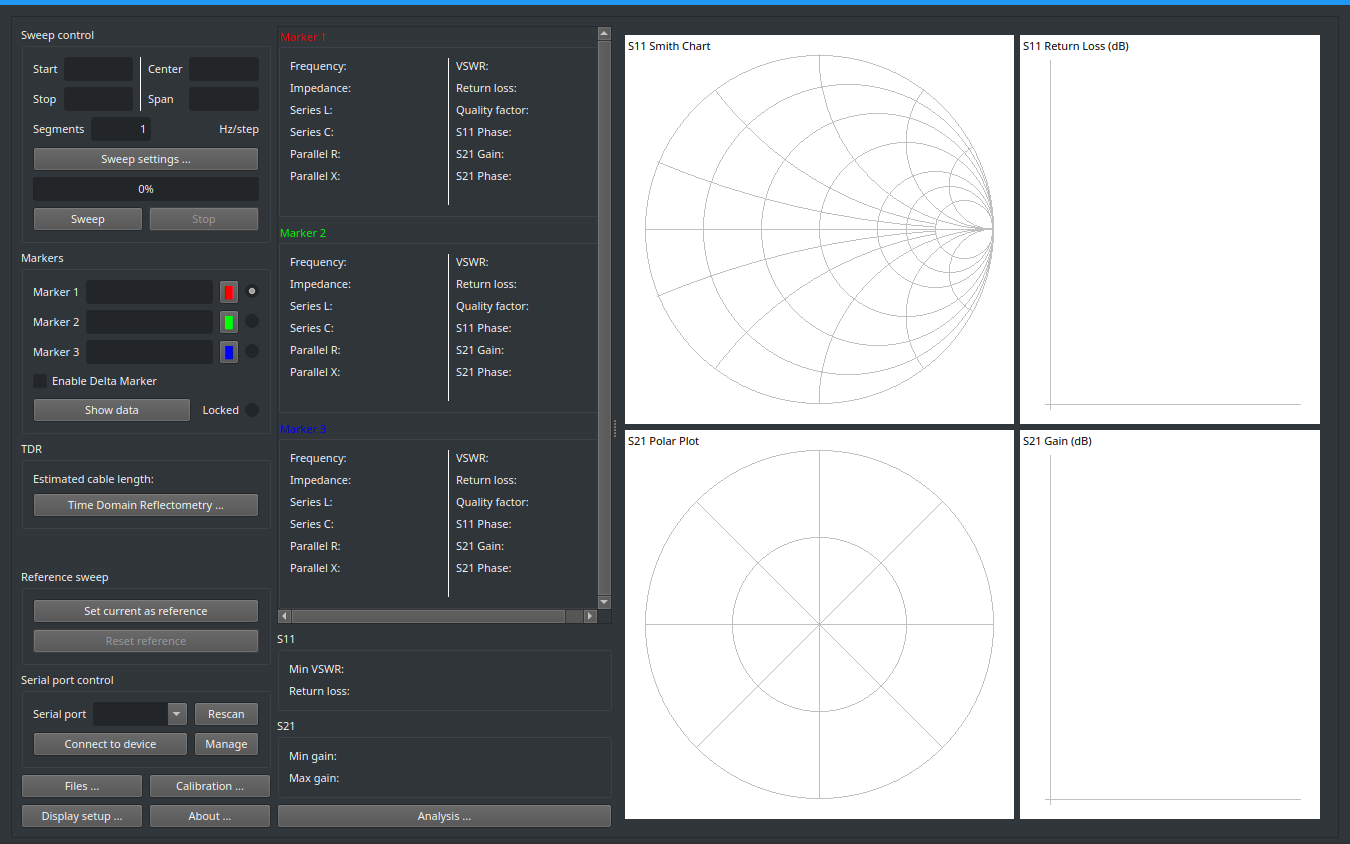
Task: Click the Segments input field
Action: pyautogui.click(x=121, y=129)
